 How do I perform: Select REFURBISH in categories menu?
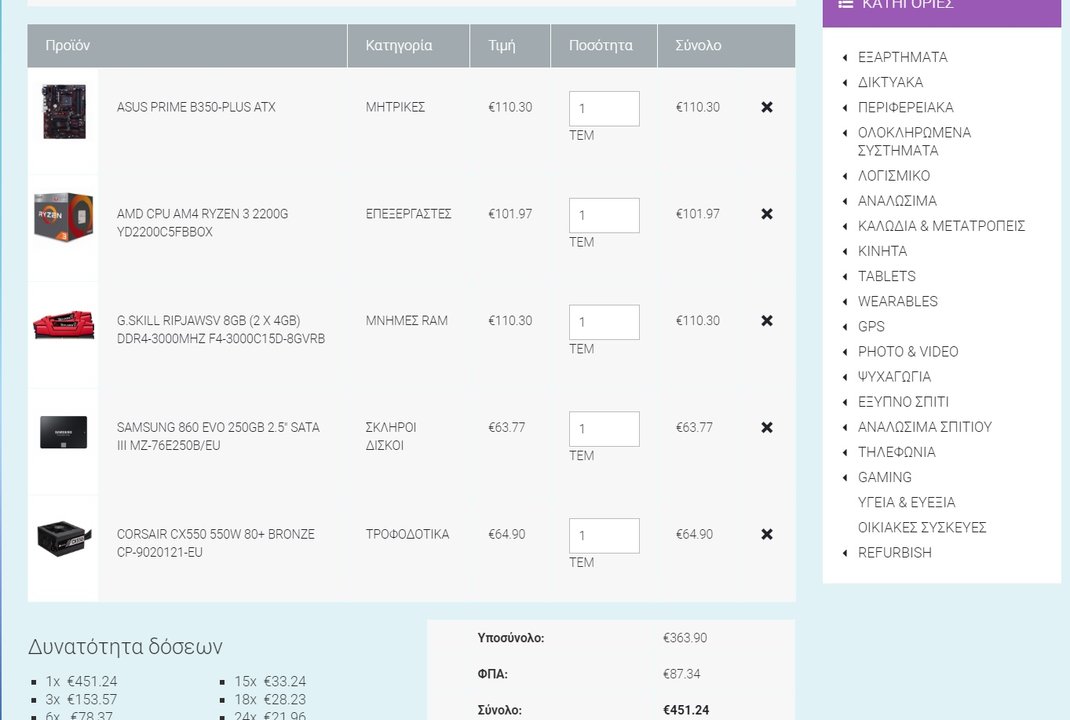895,553
